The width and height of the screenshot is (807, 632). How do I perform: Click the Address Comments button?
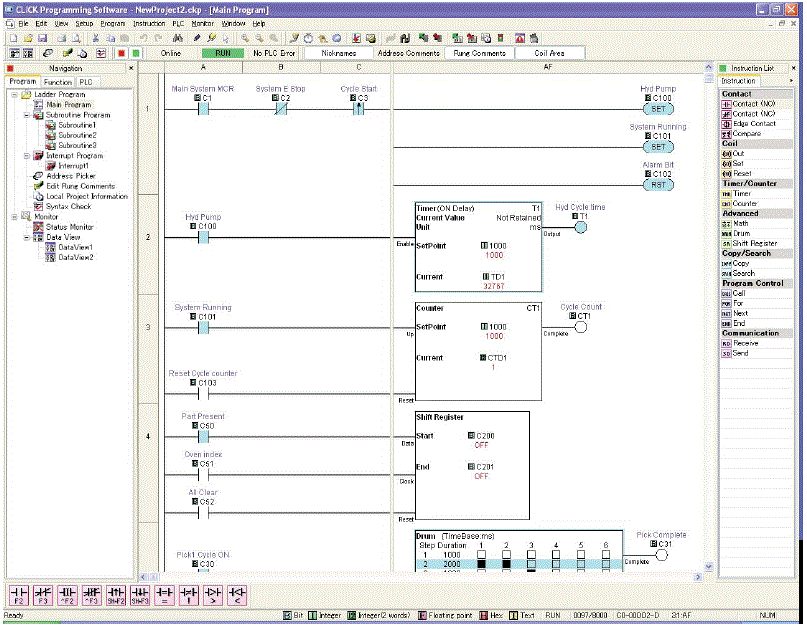click(409, 53)
